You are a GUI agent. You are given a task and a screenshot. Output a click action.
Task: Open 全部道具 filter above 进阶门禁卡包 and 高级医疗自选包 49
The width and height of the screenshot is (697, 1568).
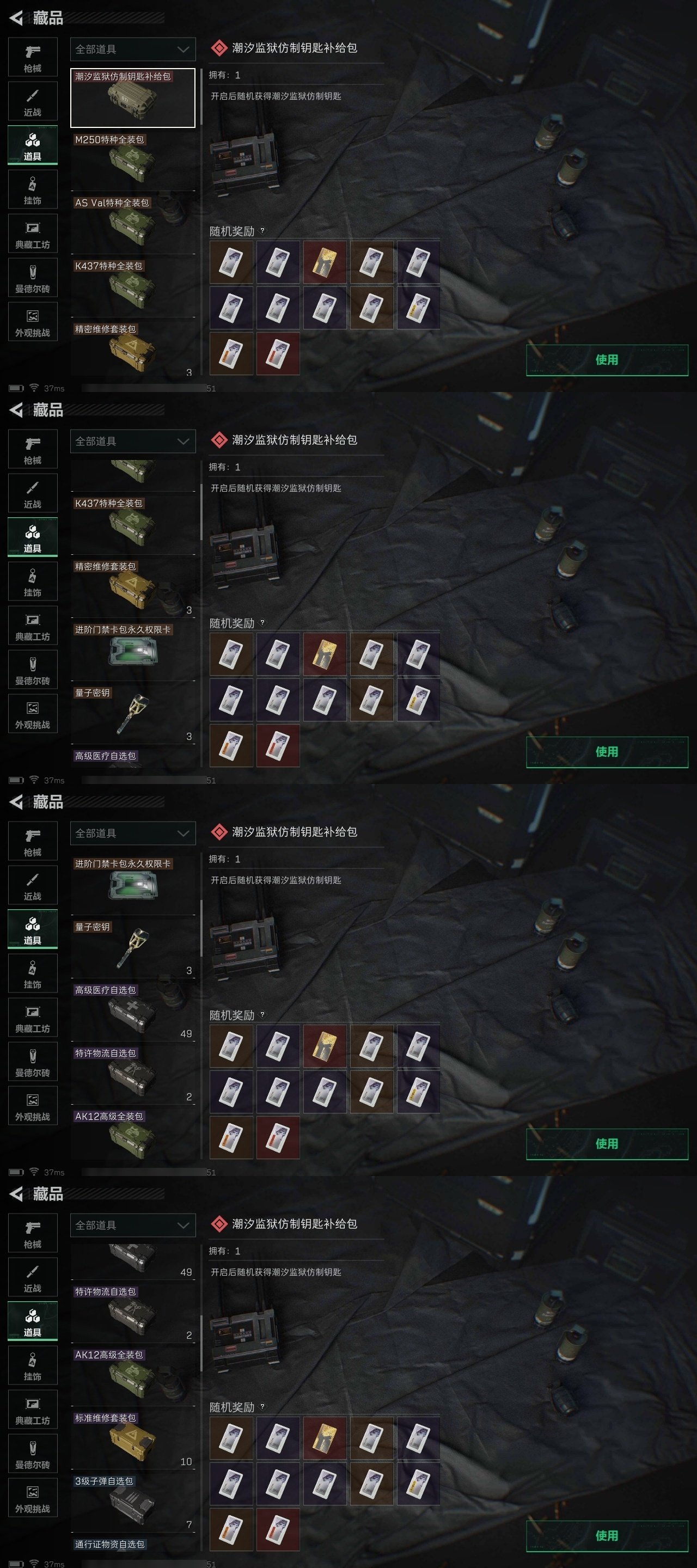(133, 834)
